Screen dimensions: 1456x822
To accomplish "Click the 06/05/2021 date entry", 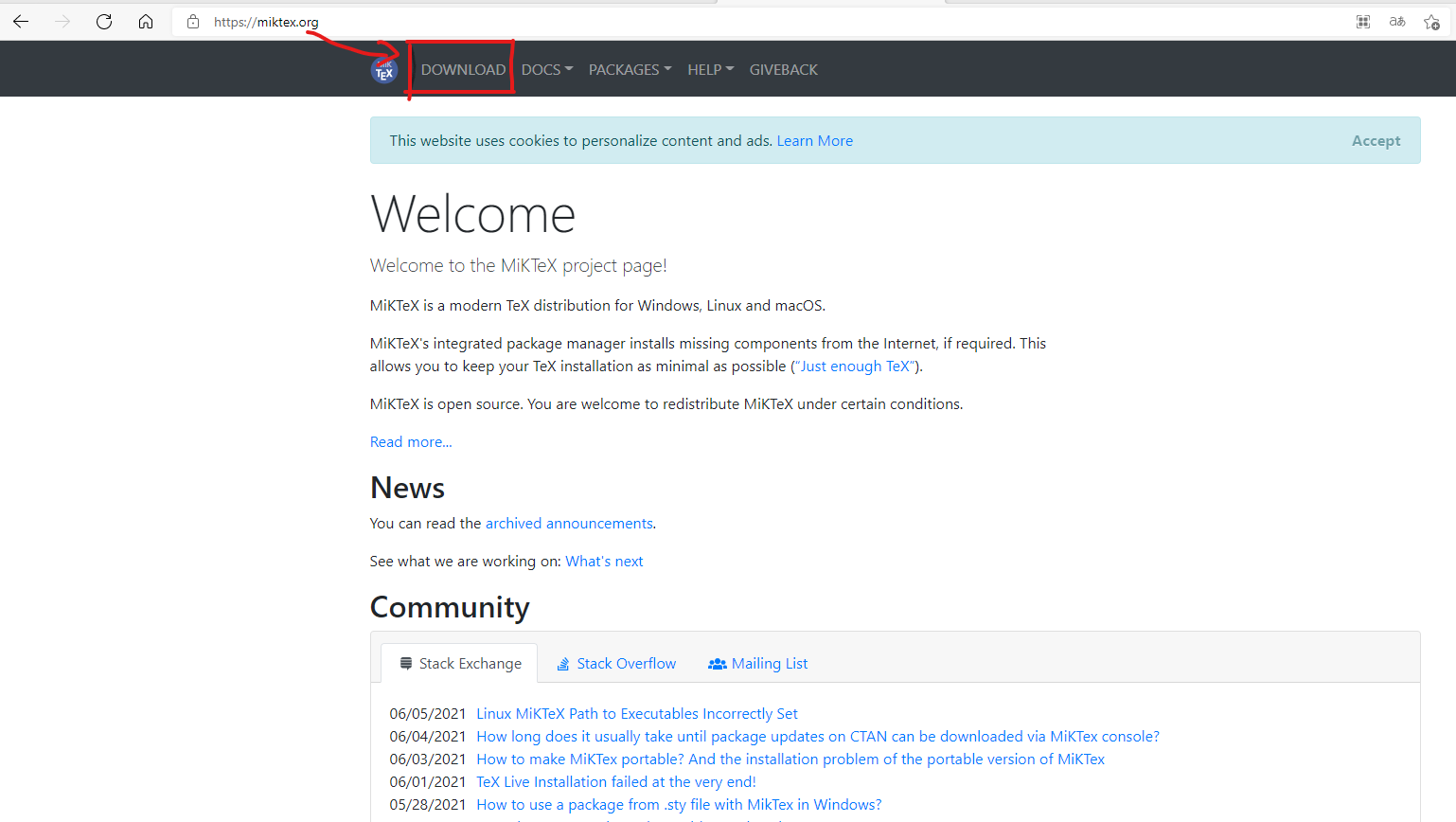I will tap(427, 714).
